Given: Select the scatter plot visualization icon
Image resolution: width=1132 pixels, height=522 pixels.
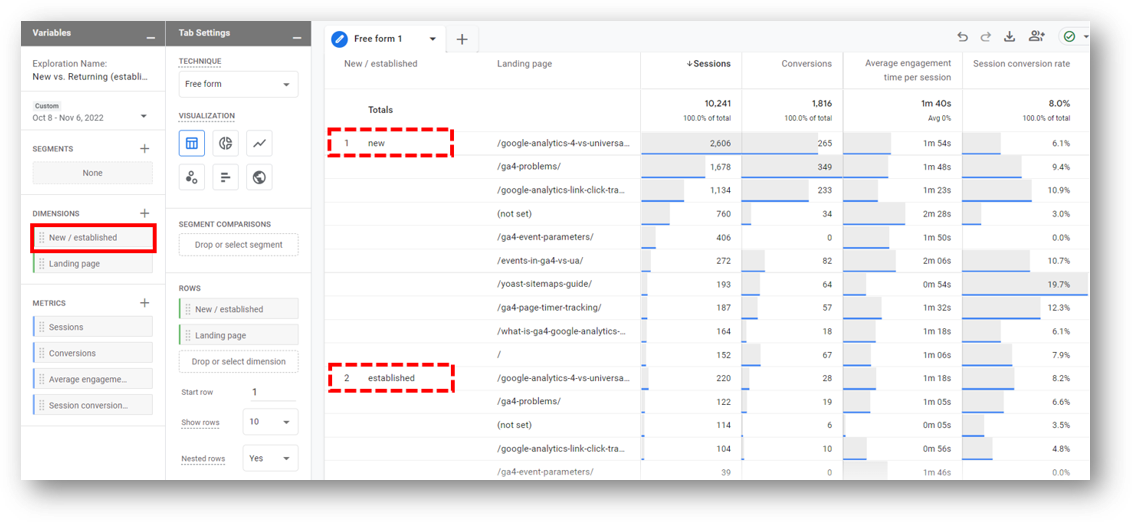Looking at the screenshot, I should 191,177.
